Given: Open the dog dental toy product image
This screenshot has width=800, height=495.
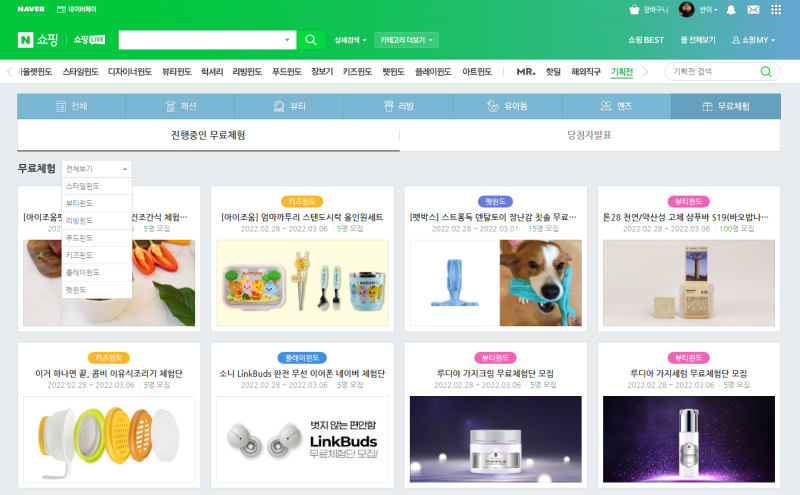Looking at the screenshot, I should [x=495, y=283].
